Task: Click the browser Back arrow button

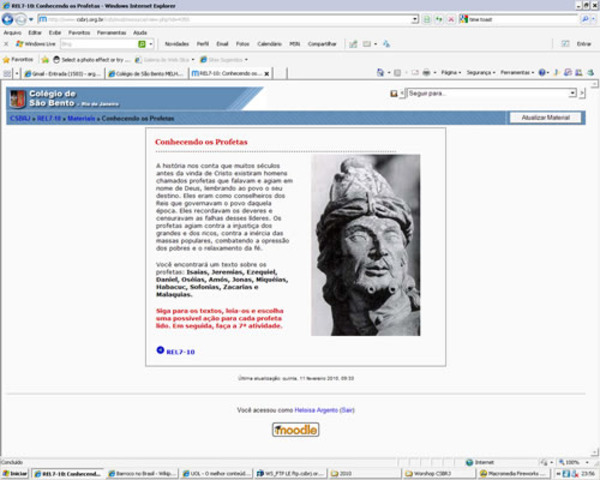Action: 7,19
